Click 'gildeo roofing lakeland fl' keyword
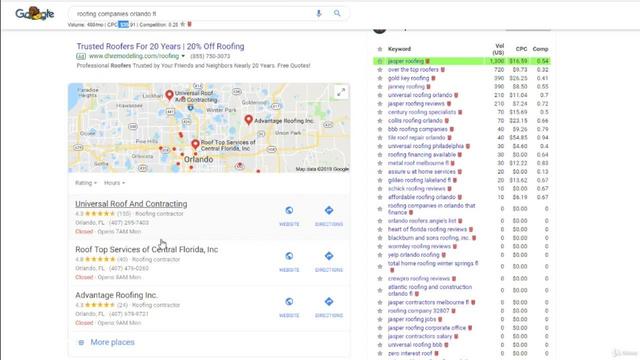 [x=419, y=180]
